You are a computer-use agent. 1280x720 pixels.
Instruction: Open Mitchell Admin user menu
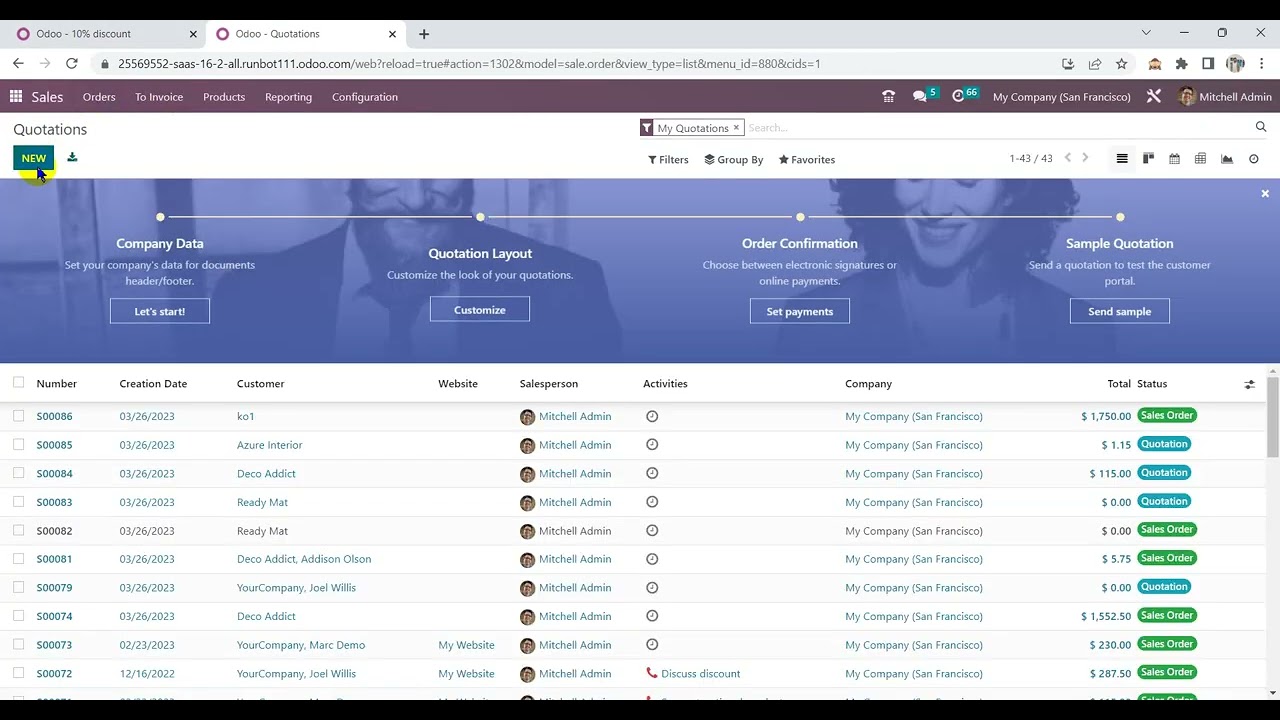click(x=1225, y=97)
